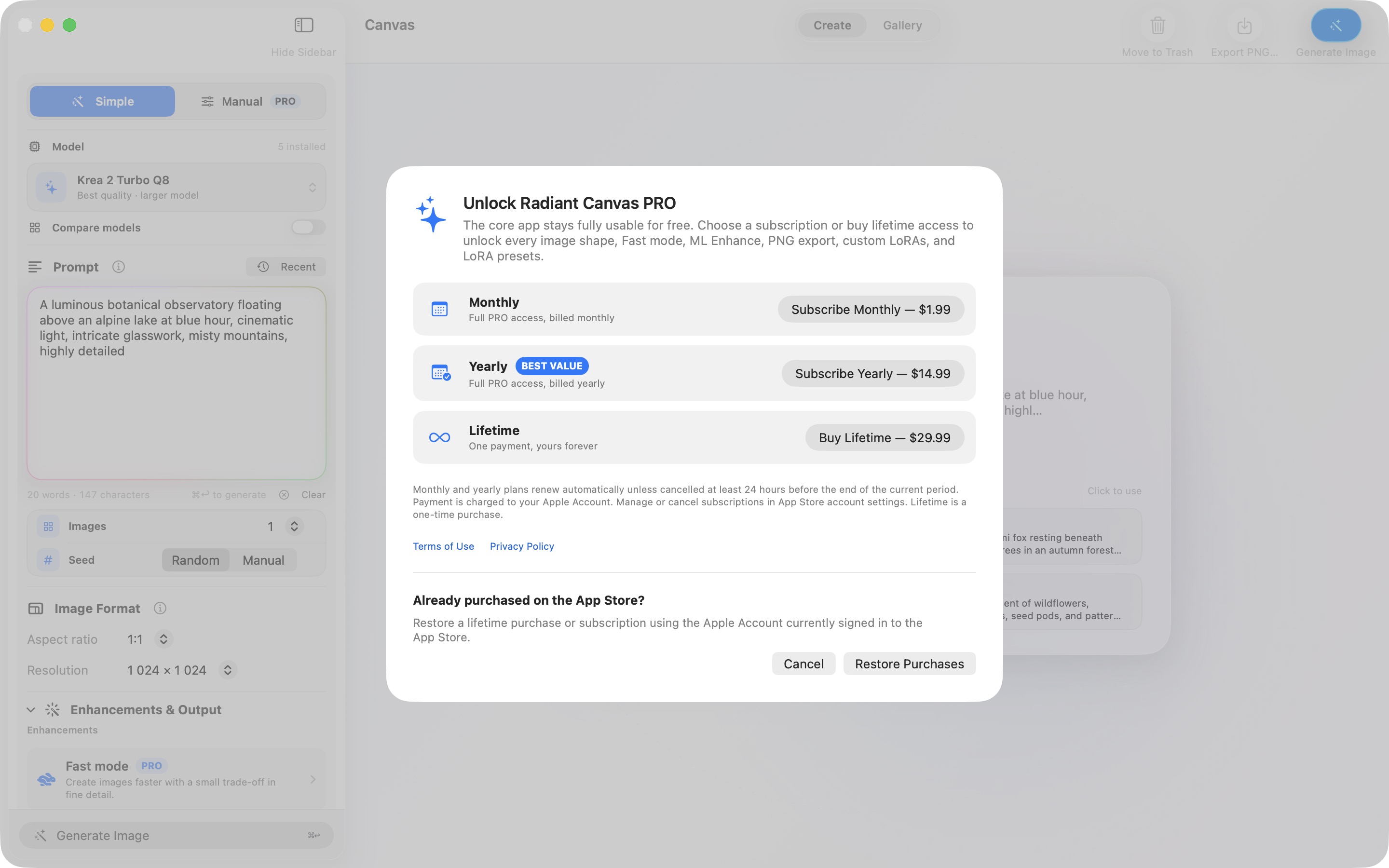Click the Prompt info icon

pyautogui.click(x=118, y=267)
